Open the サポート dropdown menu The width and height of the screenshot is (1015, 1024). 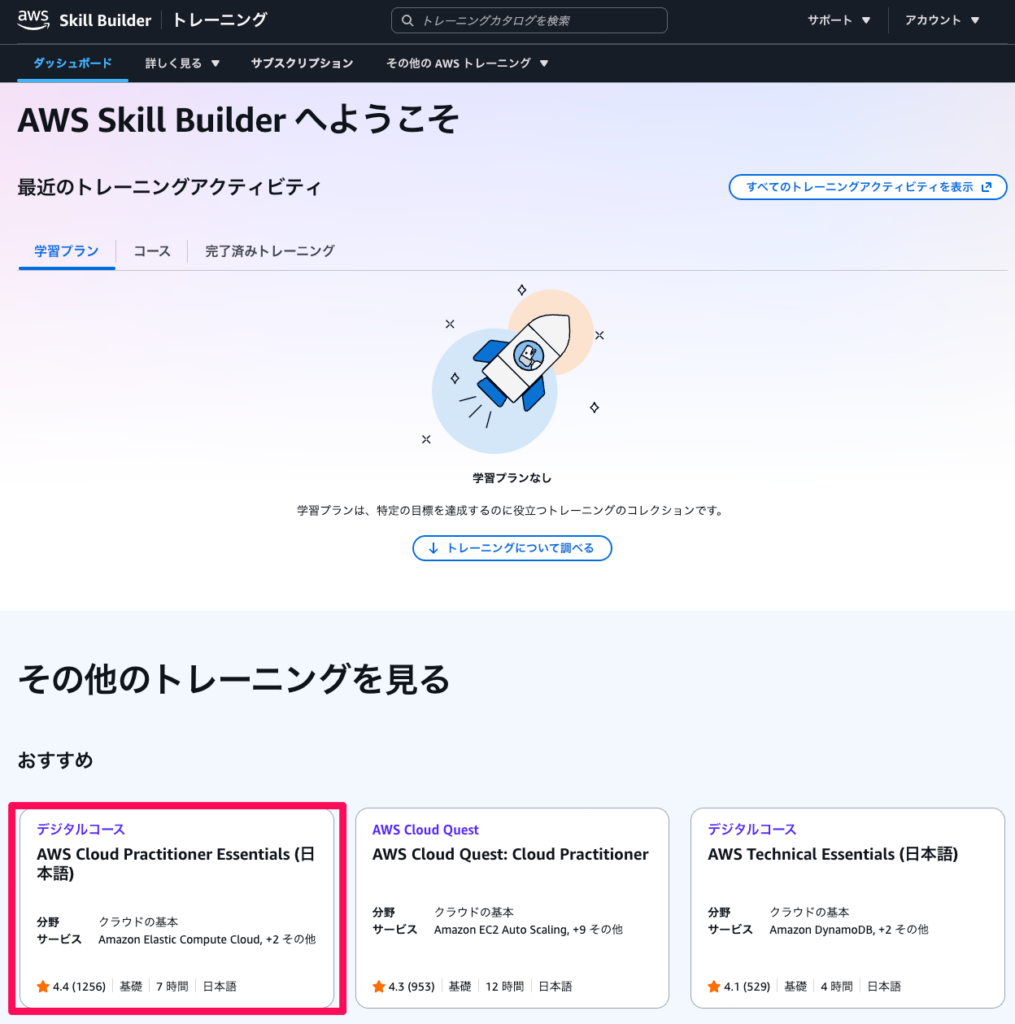coord(839,20)
